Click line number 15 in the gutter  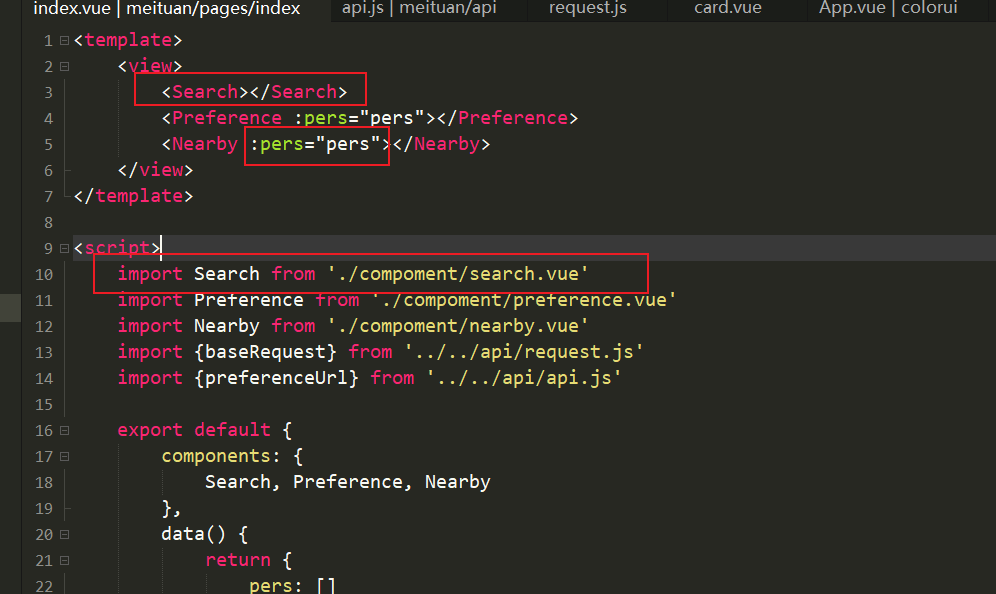click(44, 405)
